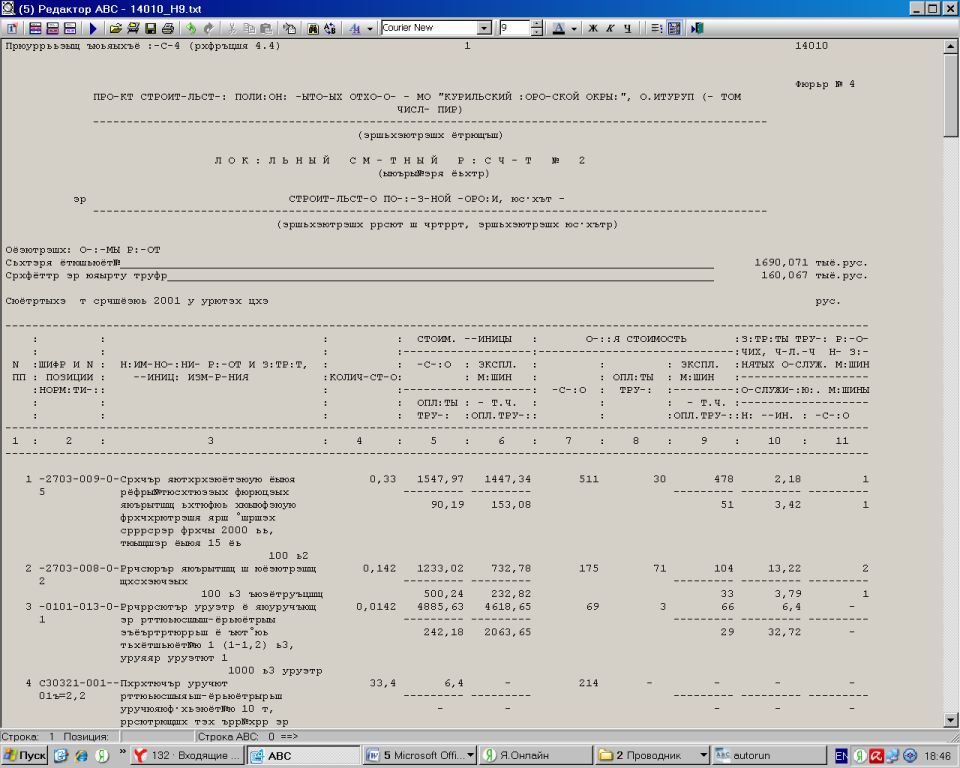Select the first table layout icon

tap(36, 28)
